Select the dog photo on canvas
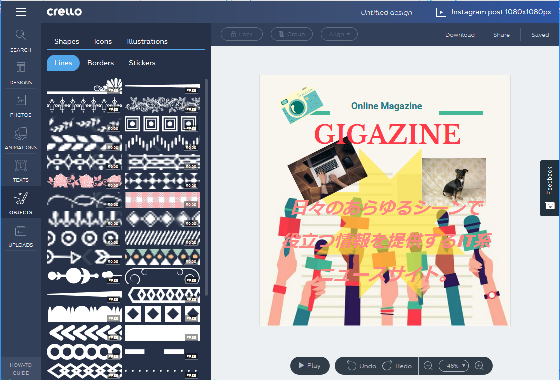This screenshot has height=380, width=560. coord(454,181)
